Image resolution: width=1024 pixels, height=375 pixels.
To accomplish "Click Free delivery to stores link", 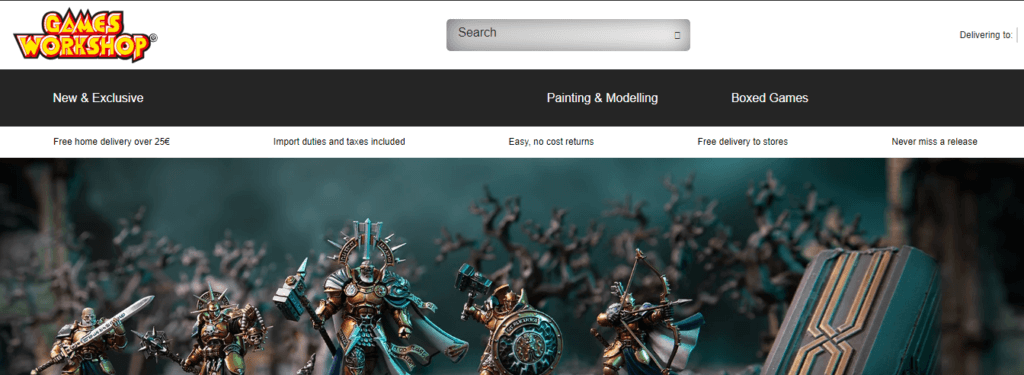I will pos(743,142).
